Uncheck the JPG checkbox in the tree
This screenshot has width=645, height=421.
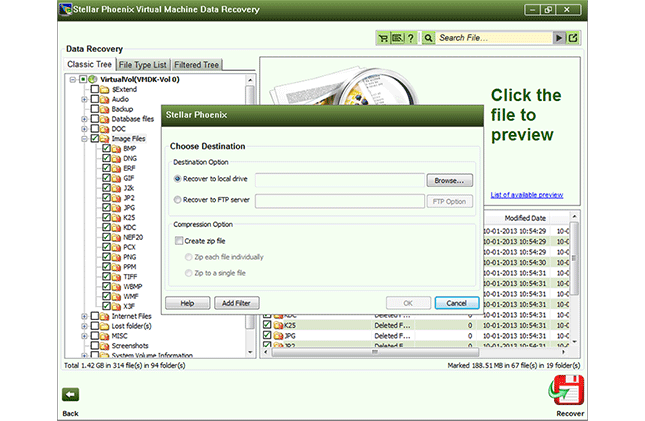tap(107, 208)
